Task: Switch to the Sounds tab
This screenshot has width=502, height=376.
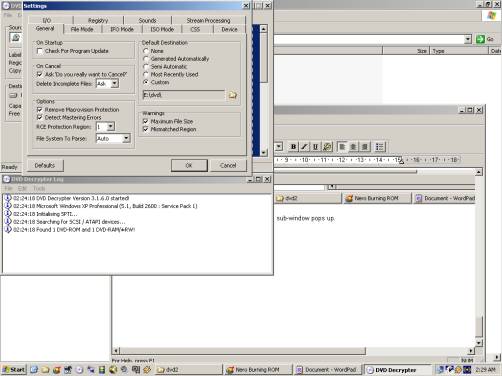Action: pos(147,20)
